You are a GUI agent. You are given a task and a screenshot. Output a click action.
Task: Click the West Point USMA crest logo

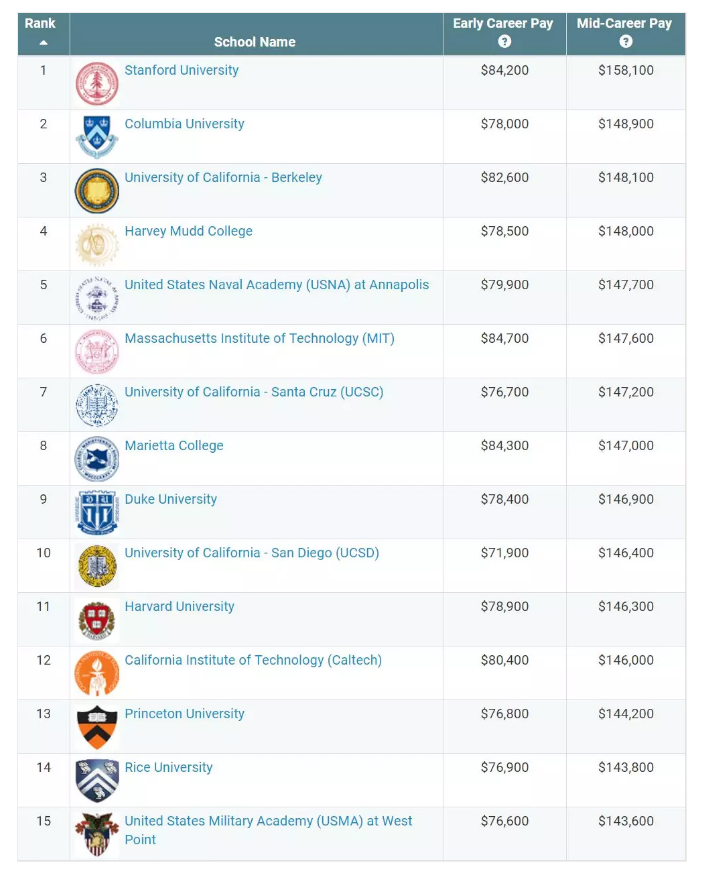point(97,834)
